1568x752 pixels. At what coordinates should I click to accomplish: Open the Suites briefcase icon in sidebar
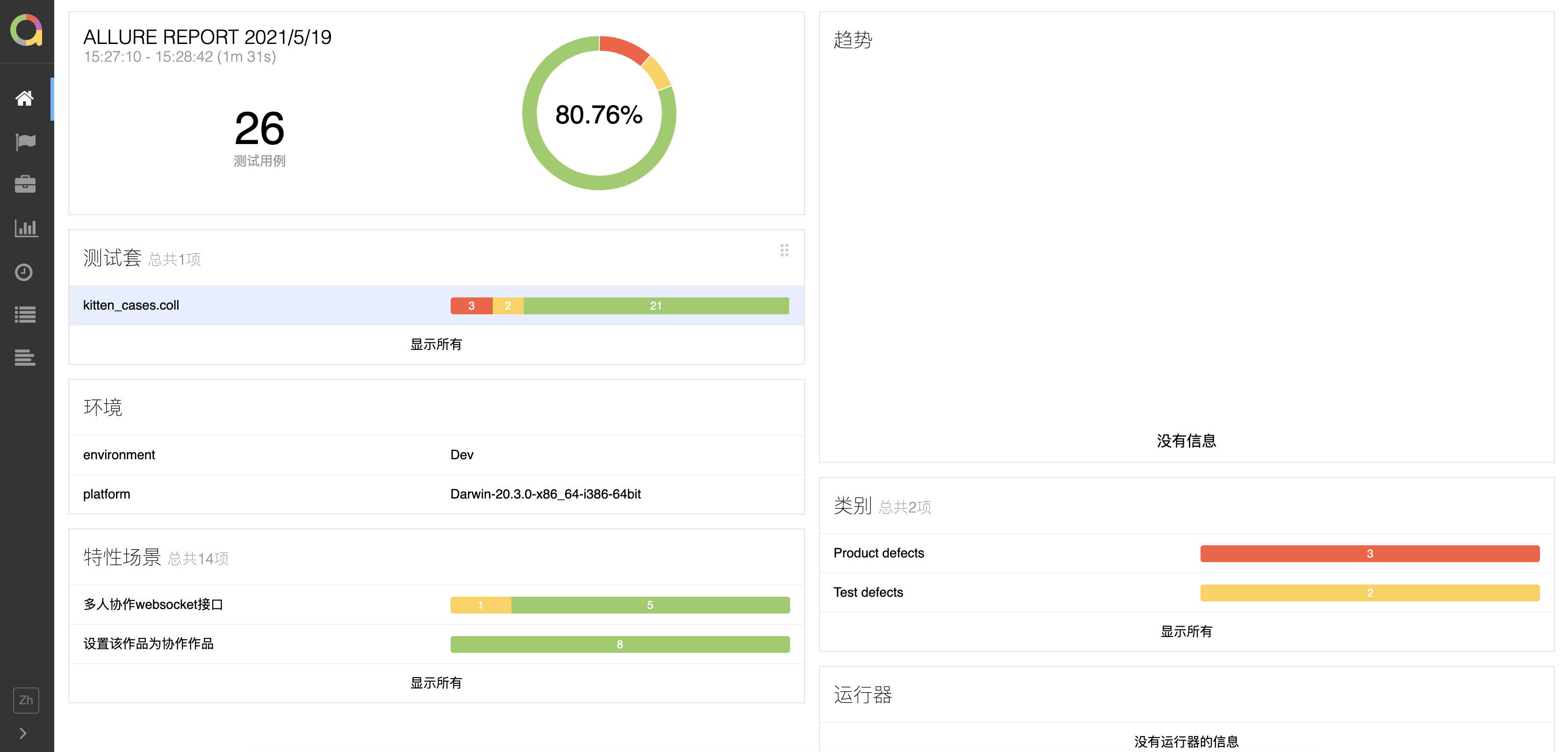pyautogui.click(x=25, y=185)
